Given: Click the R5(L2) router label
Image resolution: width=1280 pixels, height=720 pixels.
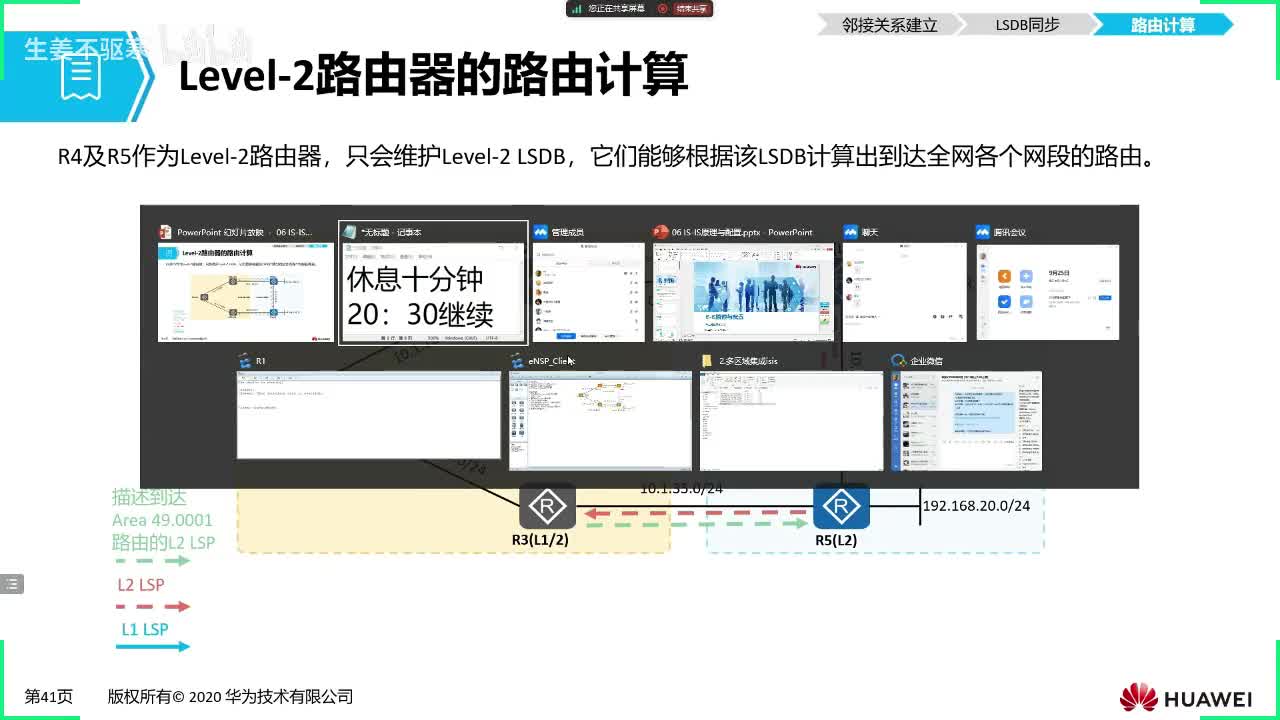Looking at the screenshot, I should [836, 540].
